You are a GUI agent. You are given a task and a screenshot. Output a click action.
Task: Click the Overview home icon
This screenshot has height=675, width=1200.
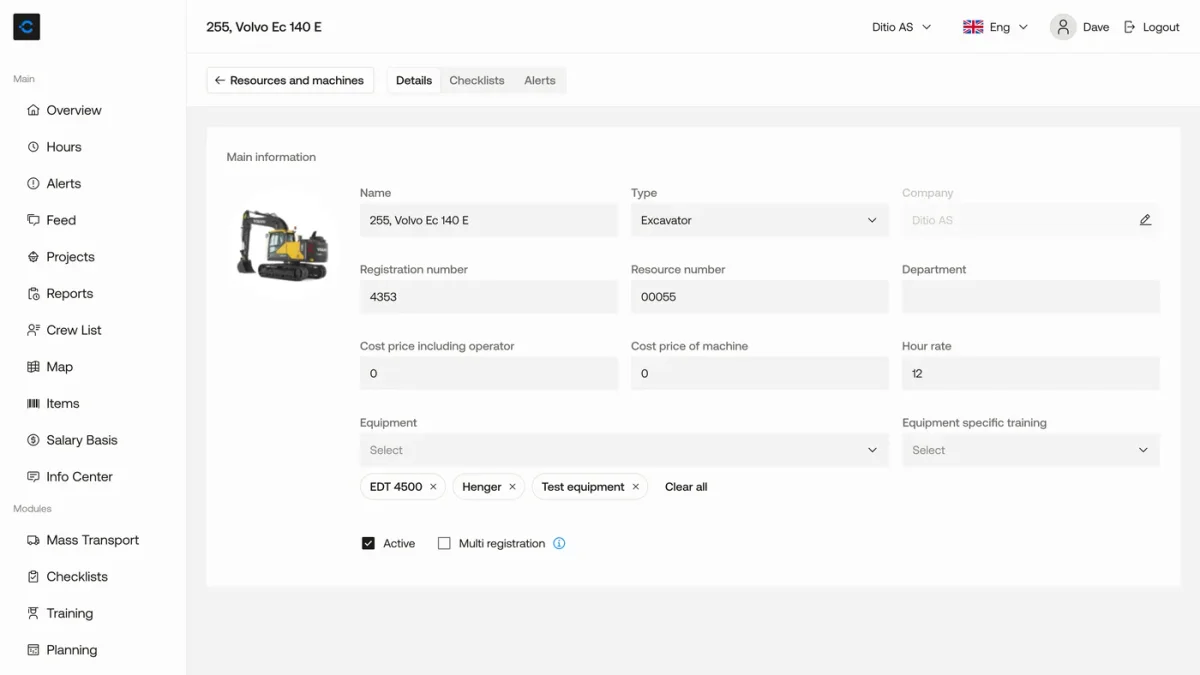pyautogui.click(x=33, y=110)
